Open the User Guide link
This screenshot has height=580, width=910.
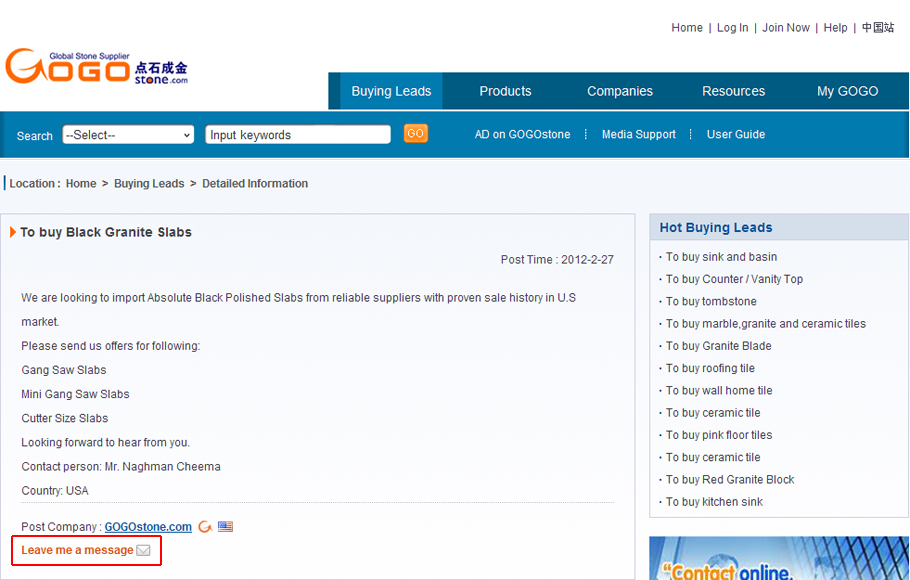pyautogui.click(x=735, y=134)
